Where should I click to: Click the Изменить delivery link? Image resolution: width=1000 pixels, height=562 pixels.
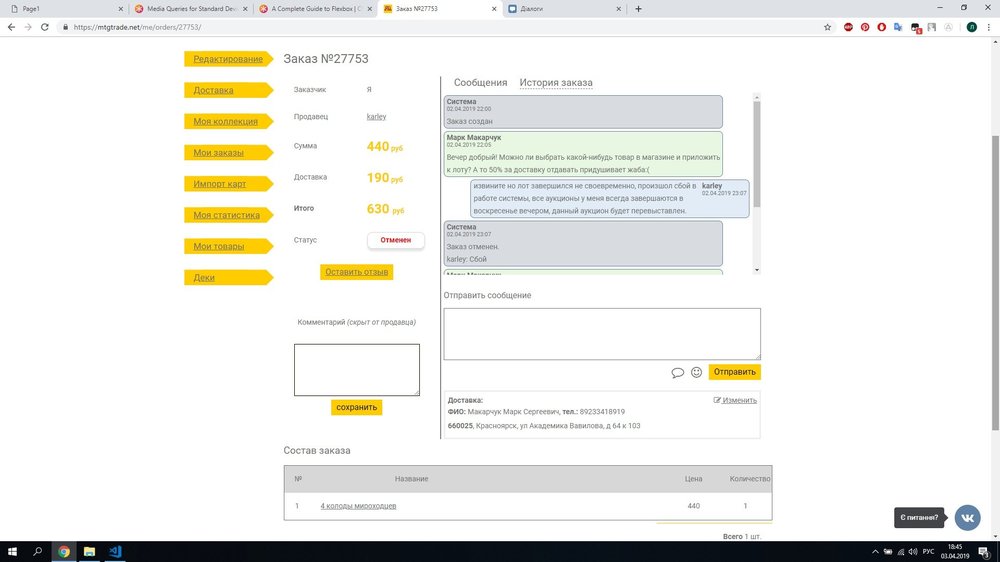pos(739,400)
